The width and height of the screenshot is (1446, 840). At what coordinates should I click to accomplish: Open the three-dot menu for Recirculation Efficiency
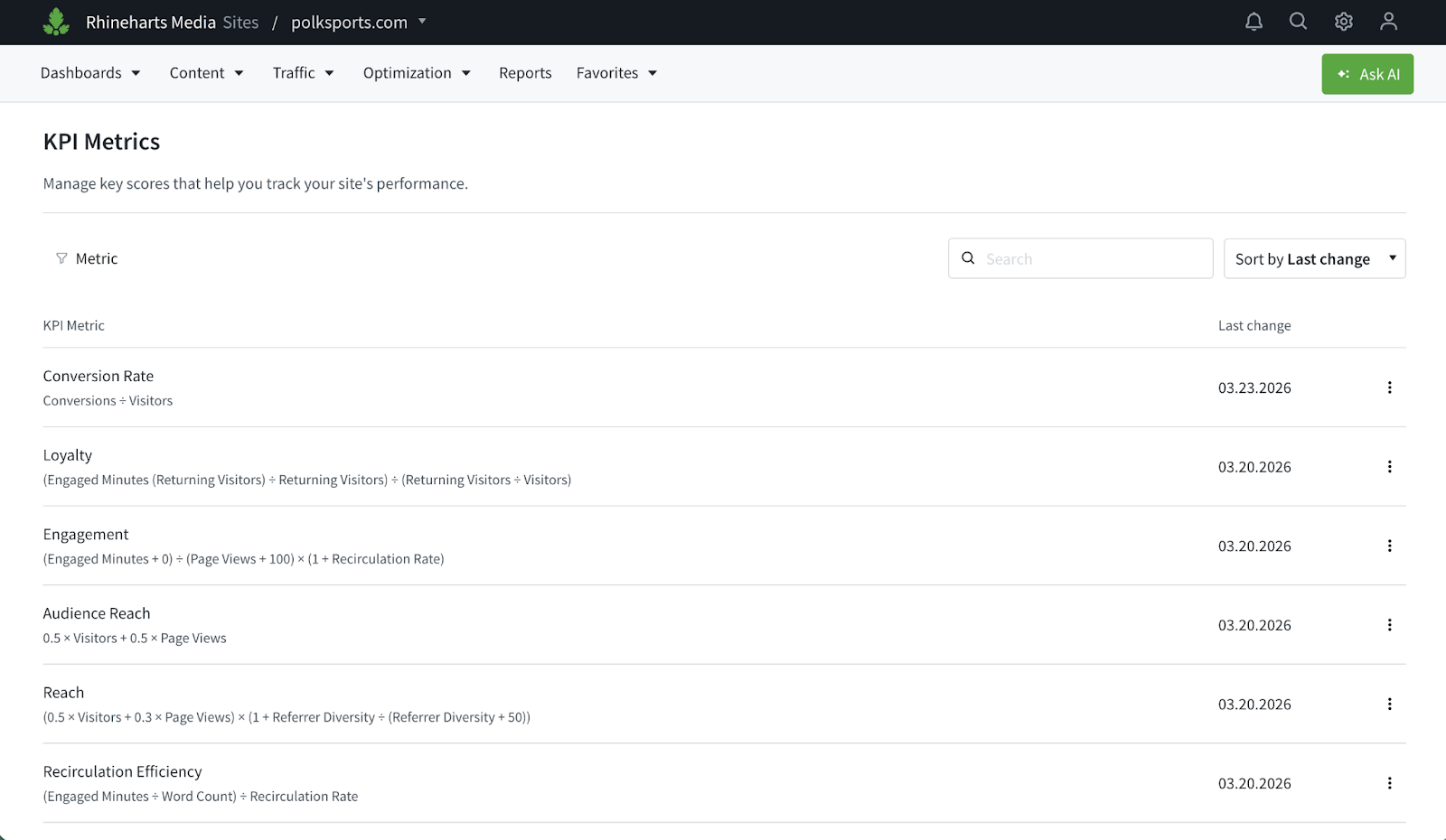[1389, 783]
